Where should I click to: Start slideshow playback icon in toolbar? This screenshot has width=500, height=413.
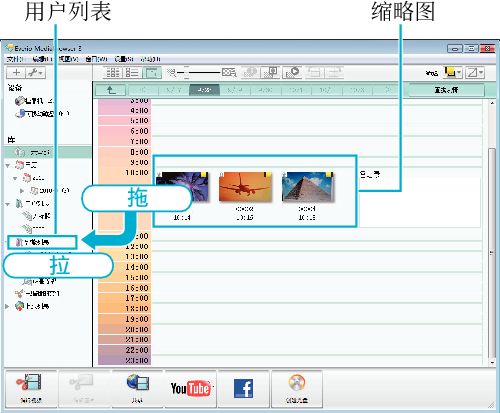[x=292, y=72]
